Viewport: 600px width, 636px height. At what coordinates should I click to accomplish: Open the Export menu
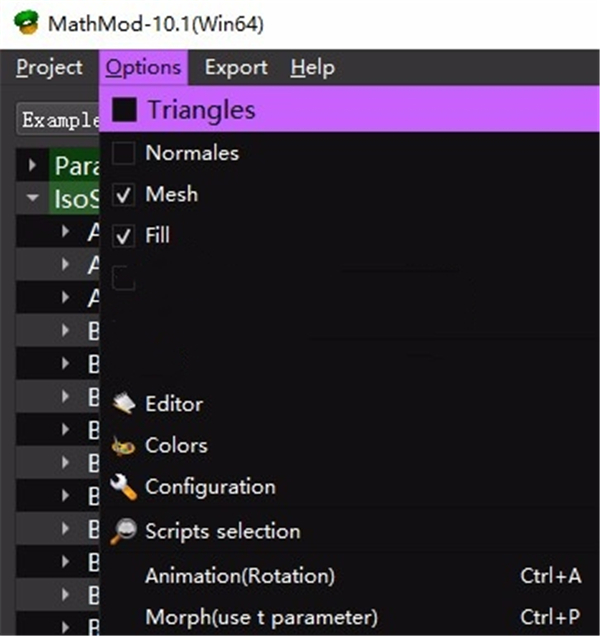click(236, 68)
